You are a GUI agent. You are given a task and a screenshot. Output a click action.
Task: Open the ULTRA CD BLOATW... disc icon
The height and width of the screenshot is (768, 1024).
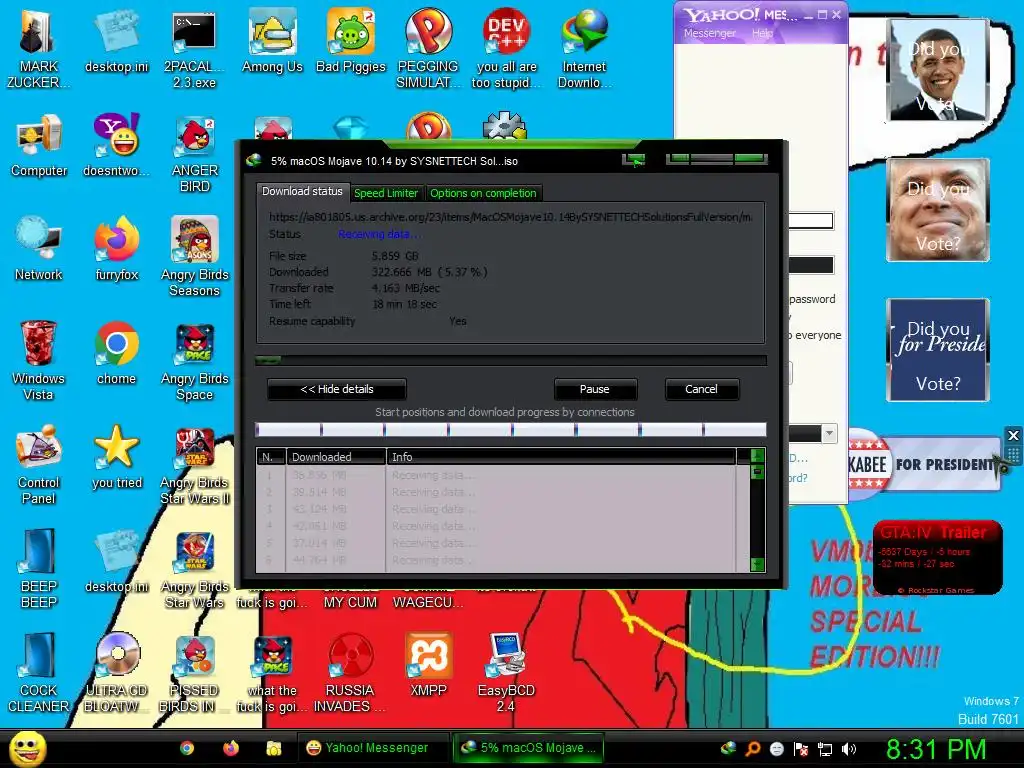(117, 671)
